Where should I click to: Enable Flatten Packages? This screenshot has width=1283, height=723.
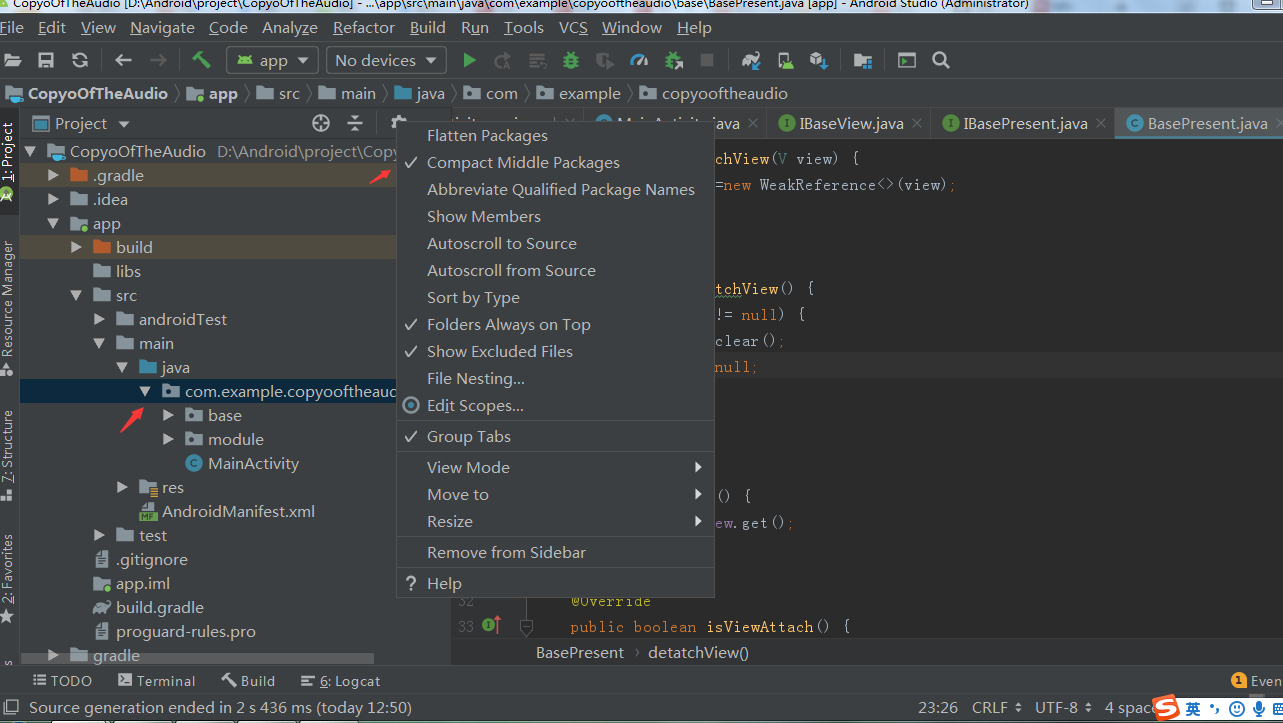pyautogui.click(x=489, y=135)
